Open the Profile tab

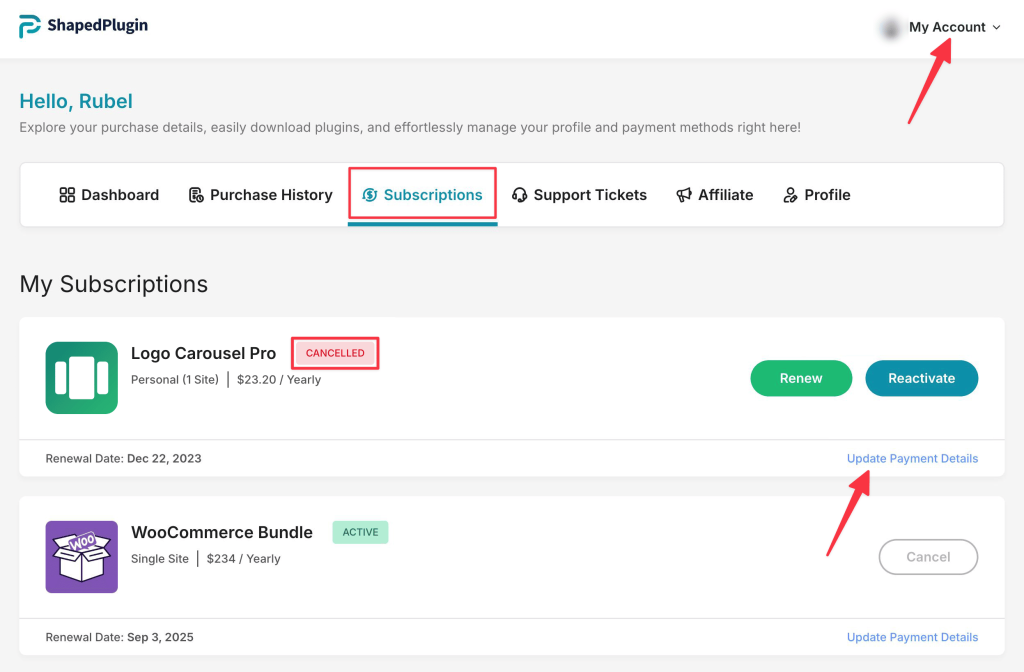[827, 195]
